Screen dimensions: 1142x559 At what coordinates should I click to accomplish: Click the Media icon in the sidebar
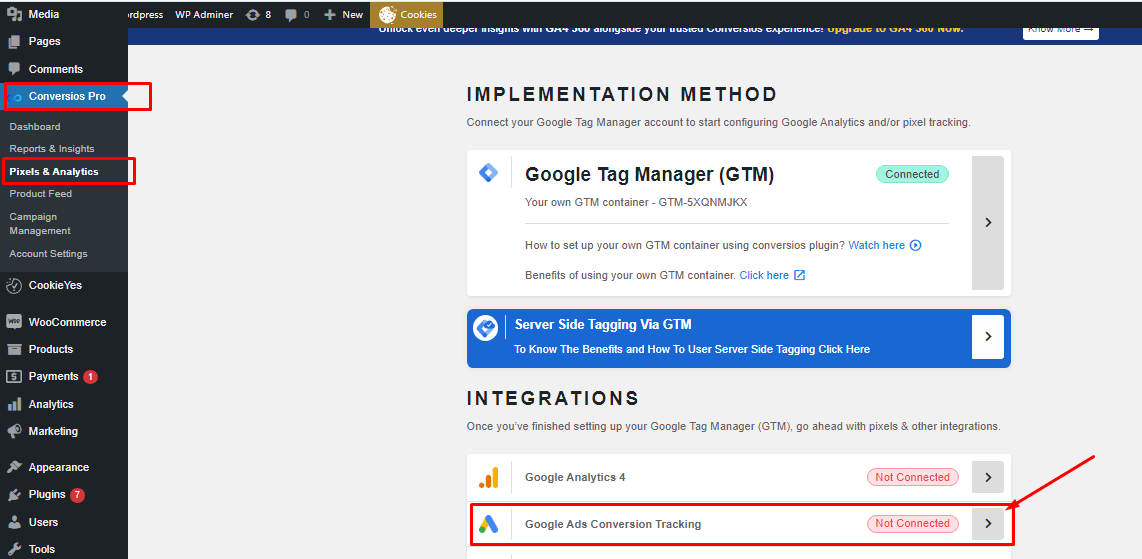point(14,14)
